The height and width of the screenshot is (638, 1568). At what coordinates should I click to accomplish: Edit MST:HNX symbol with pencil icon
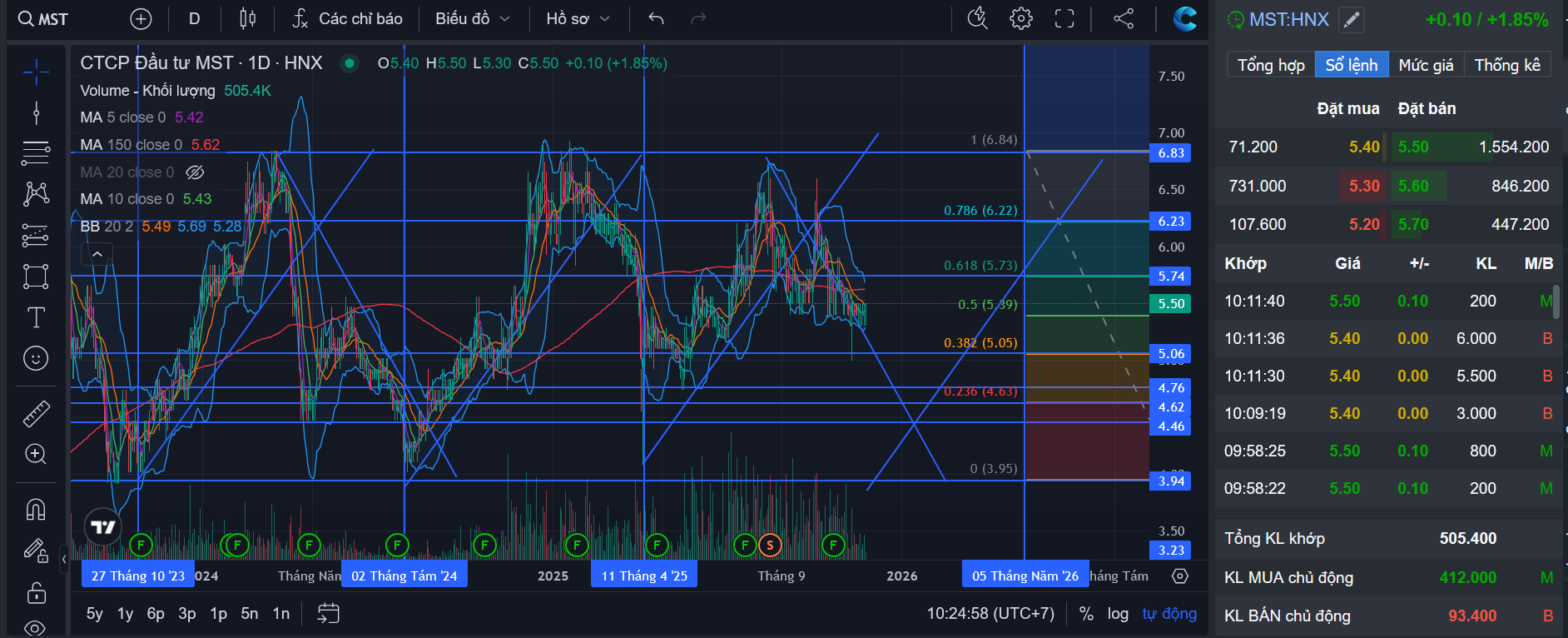pyautogui.click(x=1352, y=19)
